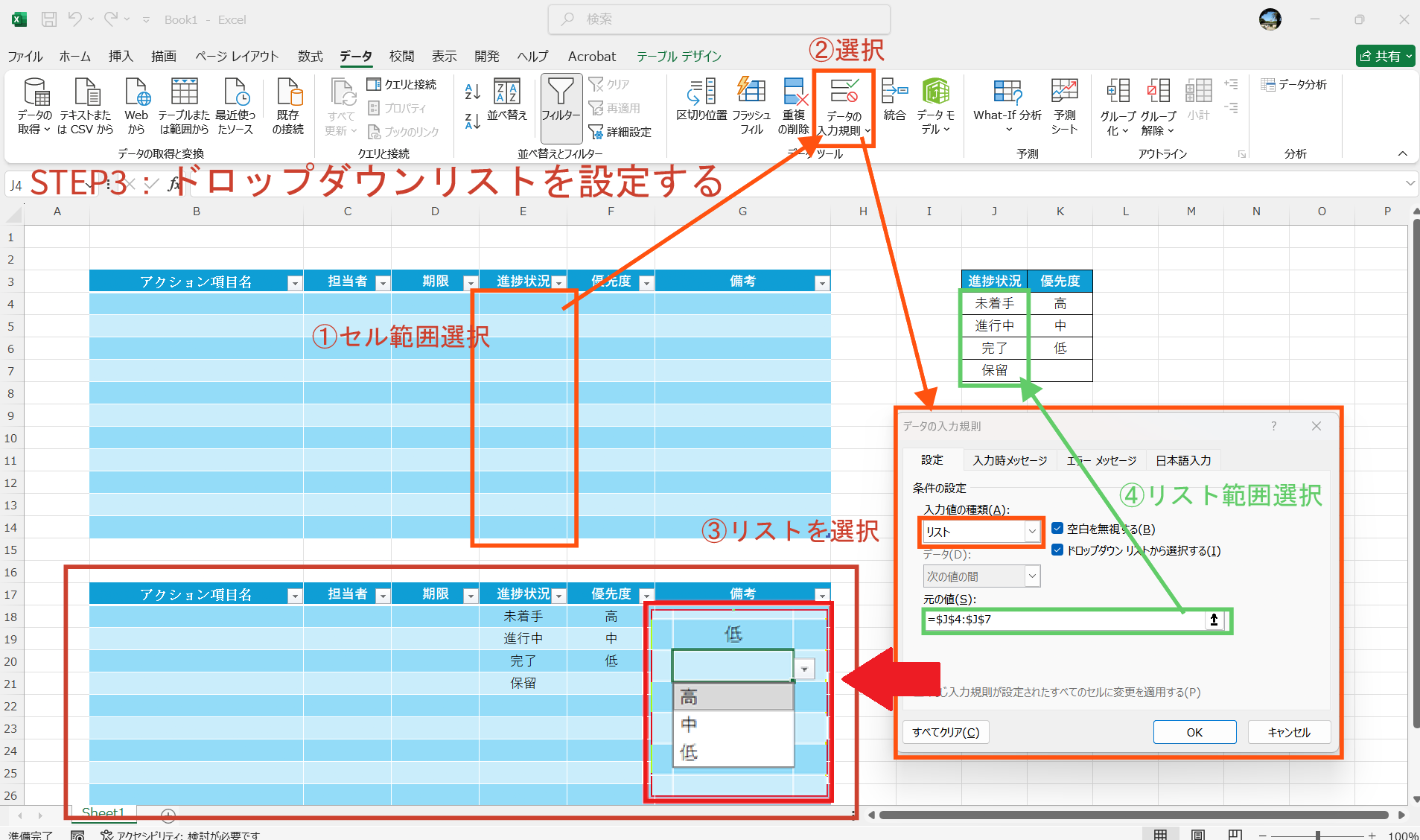Open Recent Sources (最近使ったソース) icon

[235, 106]
